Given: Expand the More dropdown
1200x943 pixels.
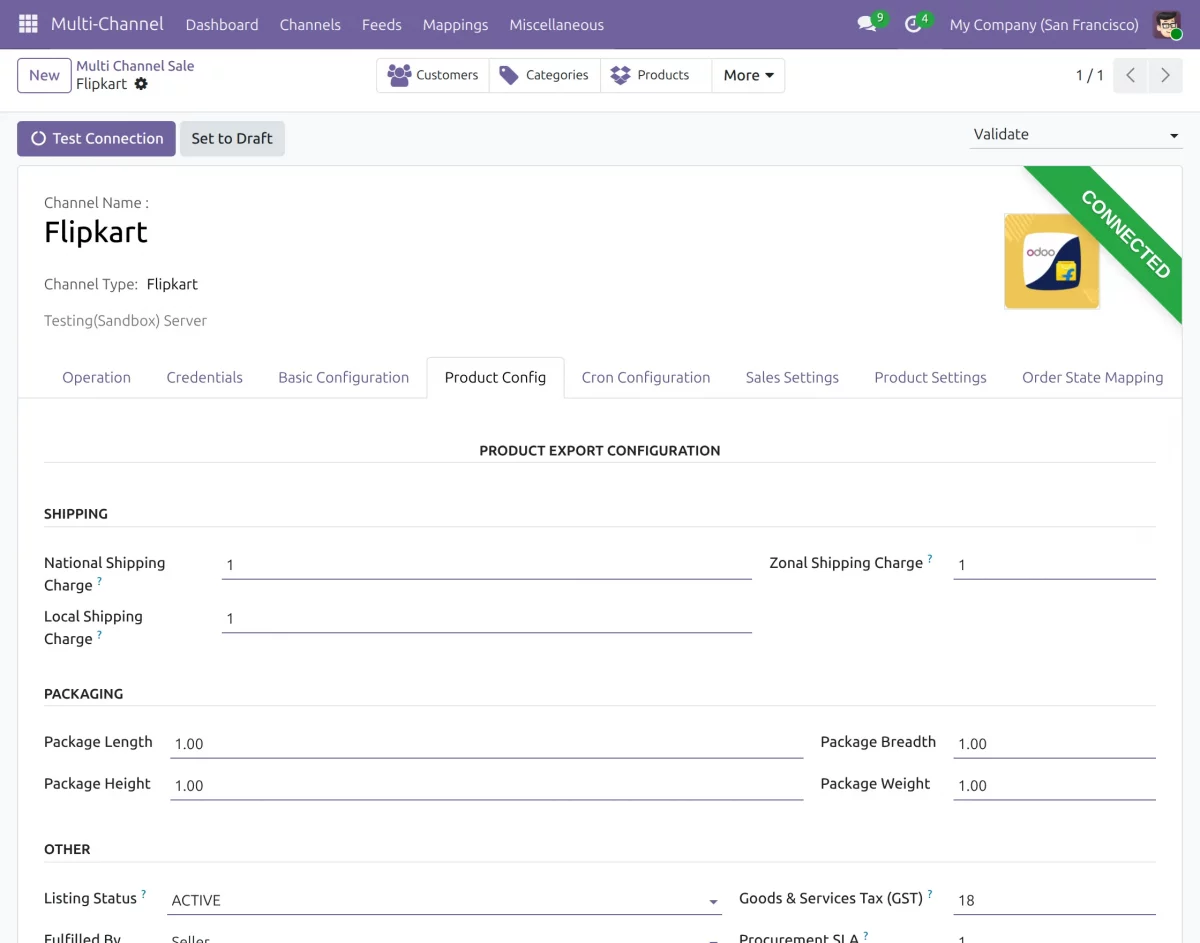Looking at the screenshot, I should [748, 75].
